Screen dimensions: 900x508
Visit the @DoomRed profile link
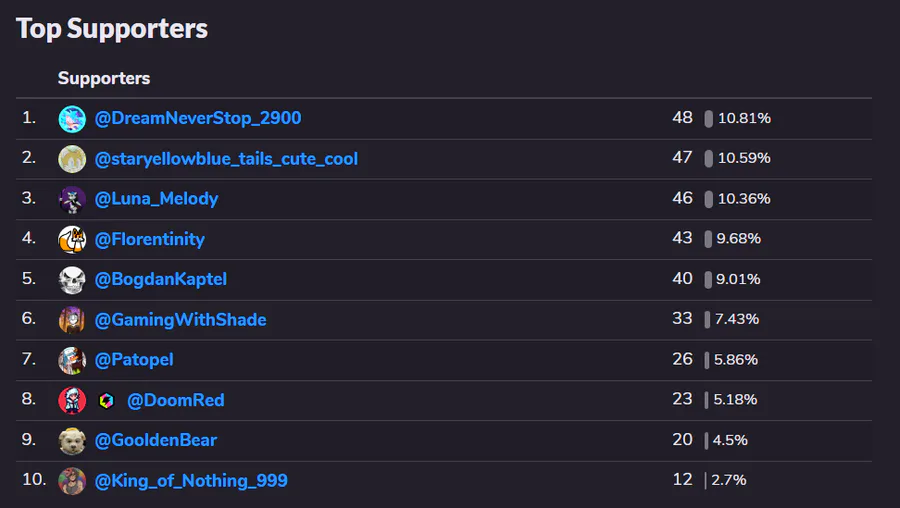(x=176, y=400)
